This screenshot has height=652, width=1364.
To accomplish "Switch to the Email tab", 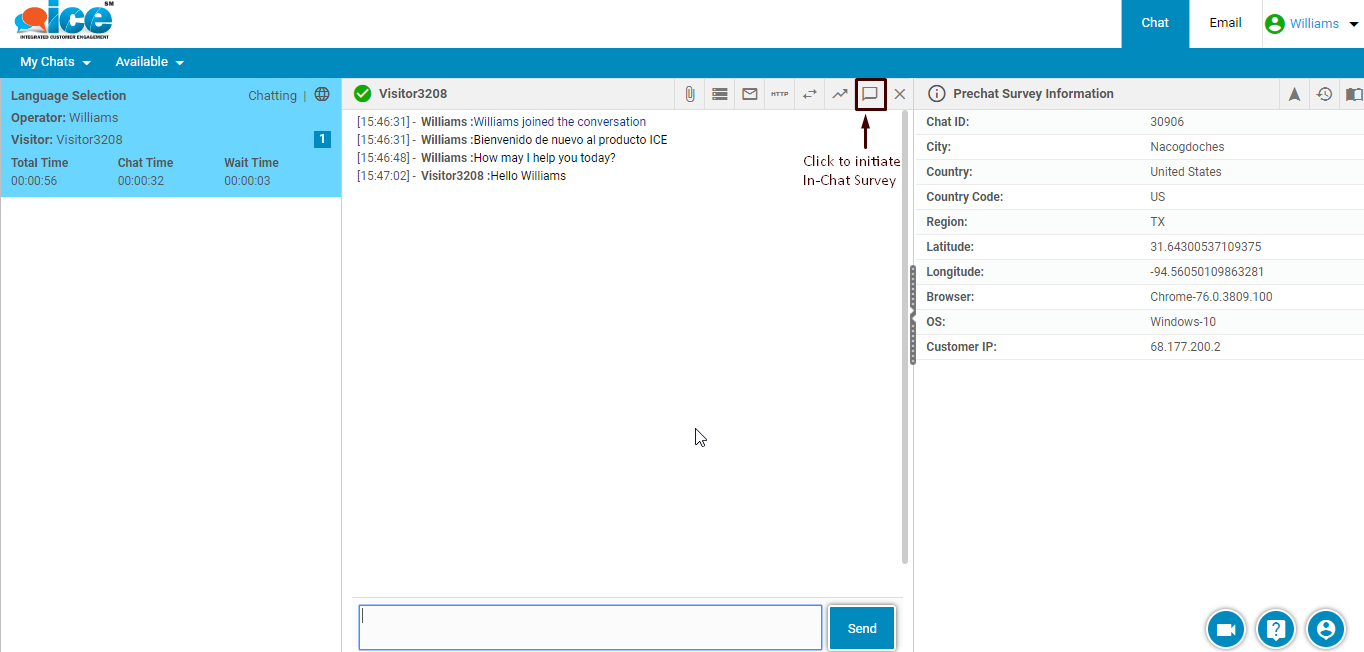I will tap(1225, 23).
